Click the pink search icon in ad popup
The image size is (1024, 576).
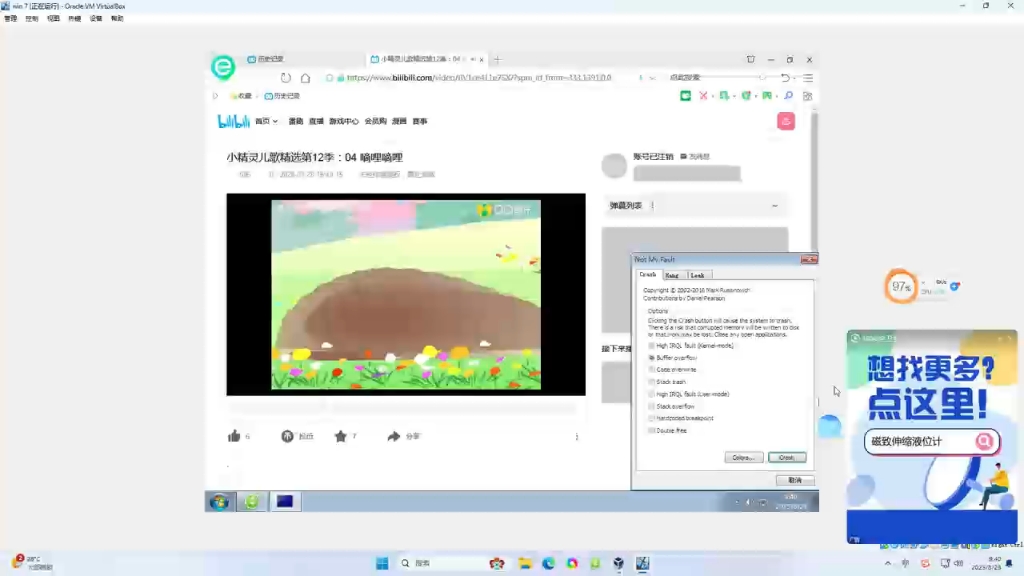(x=984, y=442)
